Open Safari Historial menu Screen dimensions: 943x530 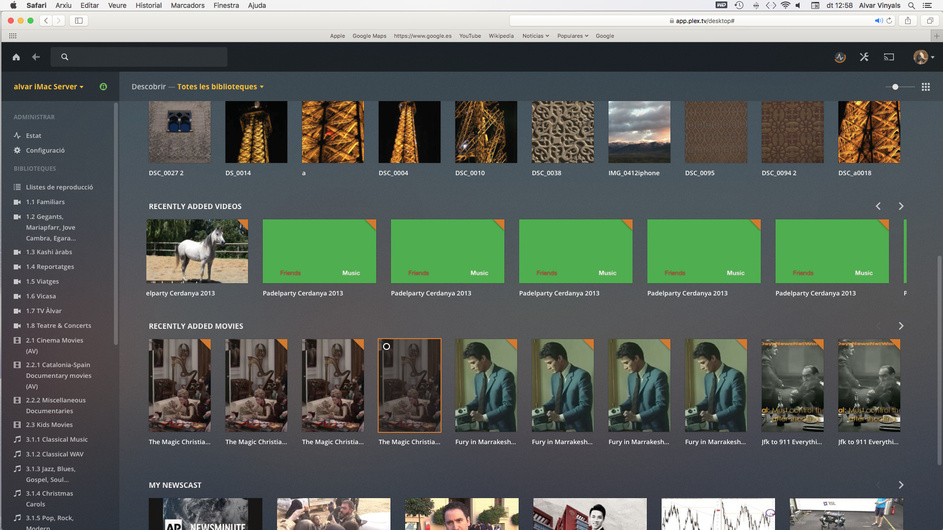(149, 5)
